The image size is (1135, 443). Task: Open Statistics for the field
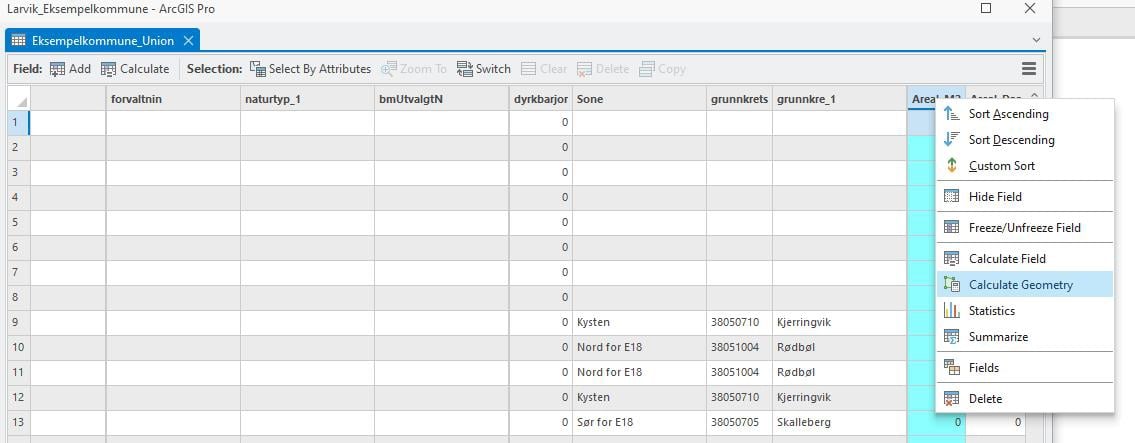(991, 311)
